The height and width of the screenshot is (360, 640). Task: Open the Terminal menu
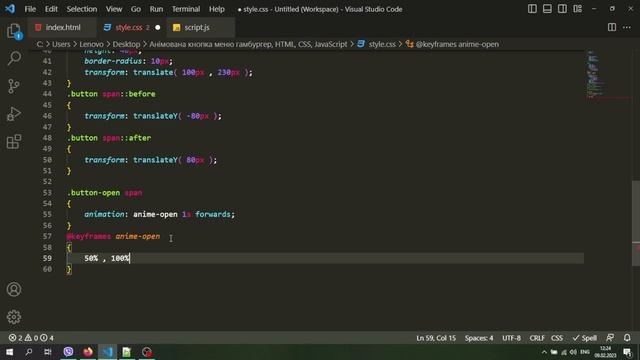point(186,9)
